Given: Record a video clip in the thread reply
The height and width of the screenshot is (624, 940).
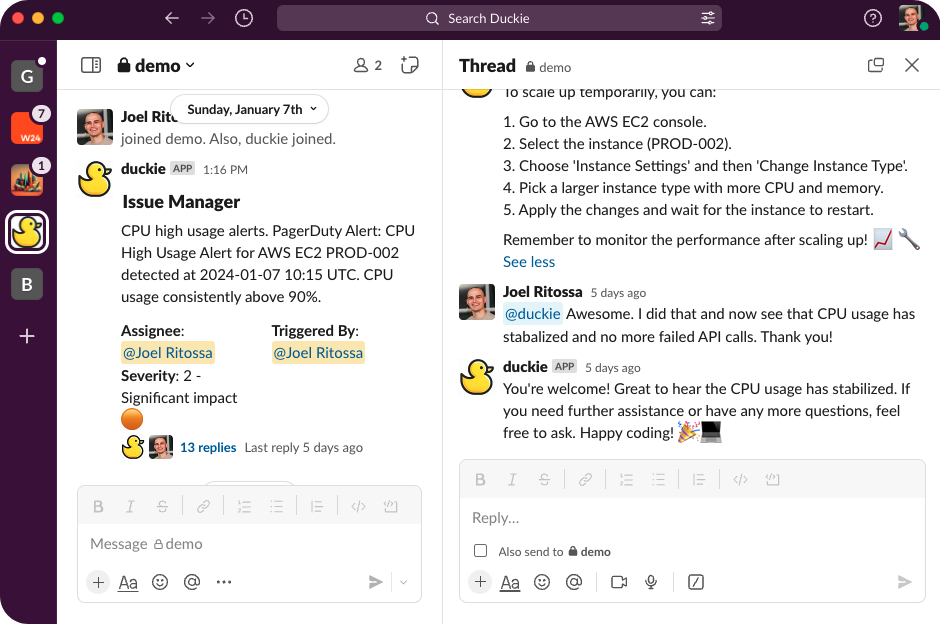Looking at the screenshot, I should (x=619, y=582).
